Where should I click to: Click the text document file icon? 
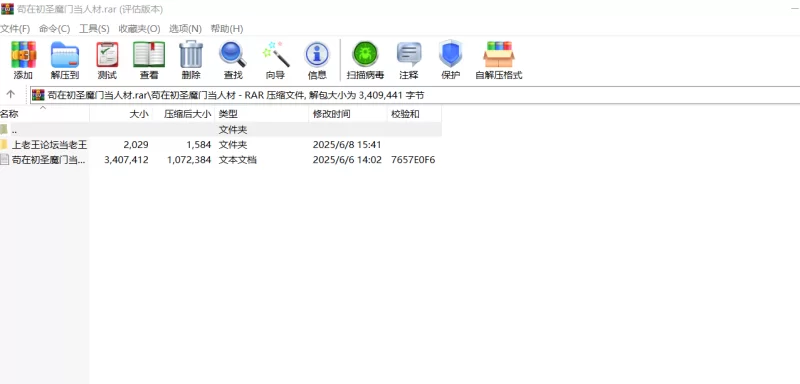(5, 160)
